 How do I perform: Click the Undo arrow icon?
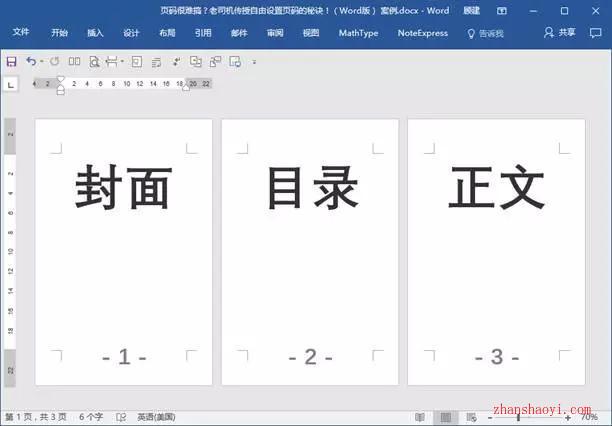coord(31,61)
